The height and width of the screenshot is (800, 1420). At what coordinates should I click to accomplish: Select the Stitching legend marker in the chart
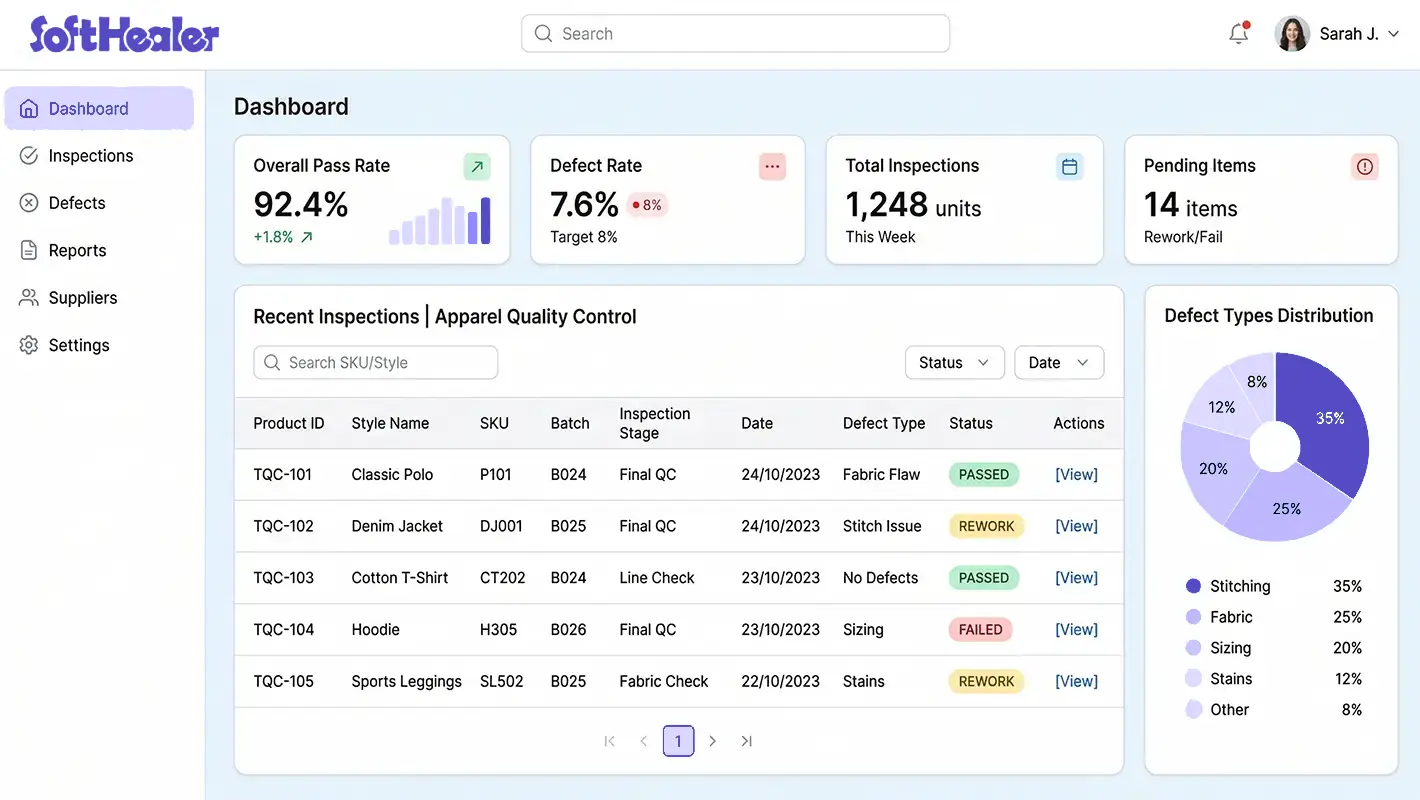click(1195, 586)
